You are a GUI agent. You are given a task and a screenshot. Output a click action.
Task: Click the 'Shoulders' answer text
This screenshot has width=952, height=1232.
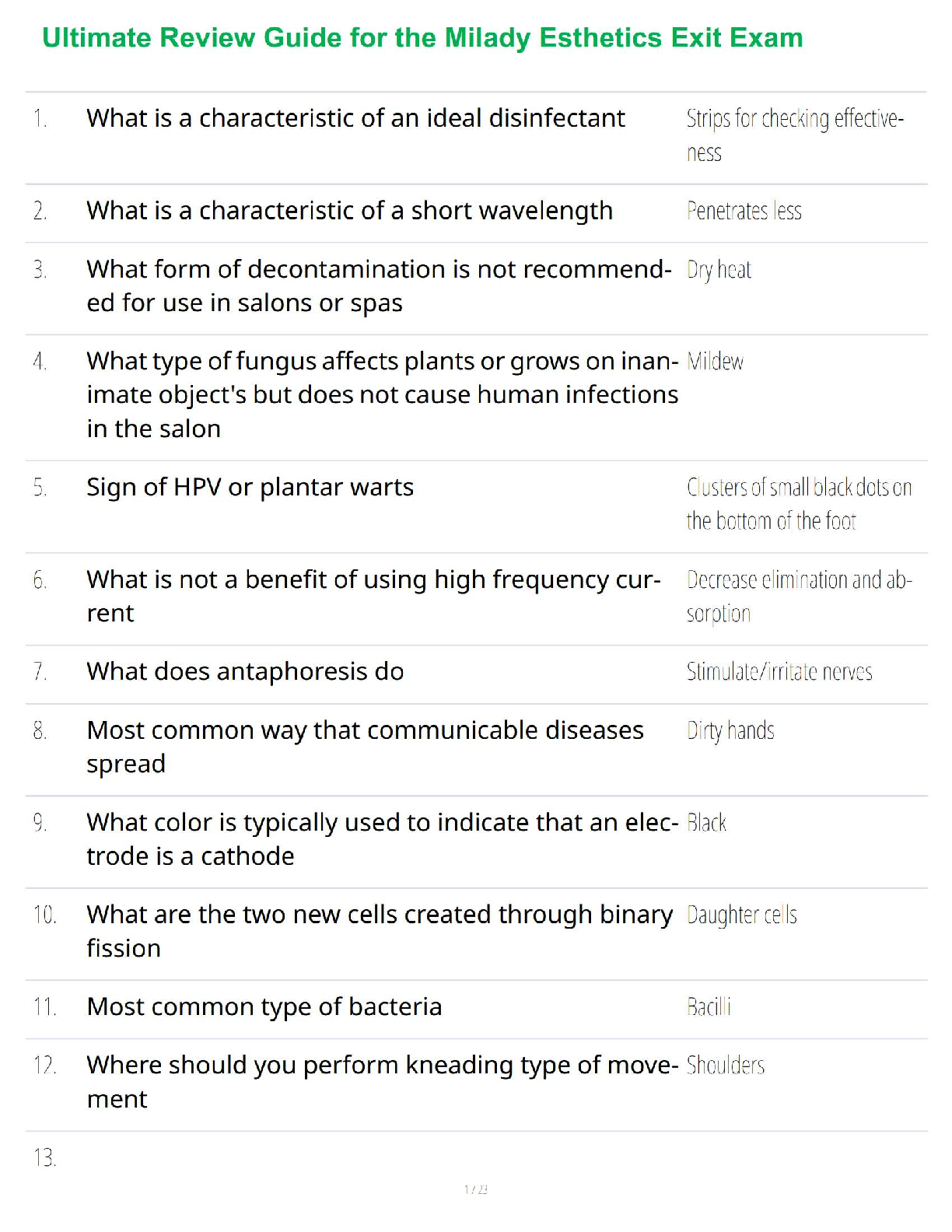(725, 1066)
